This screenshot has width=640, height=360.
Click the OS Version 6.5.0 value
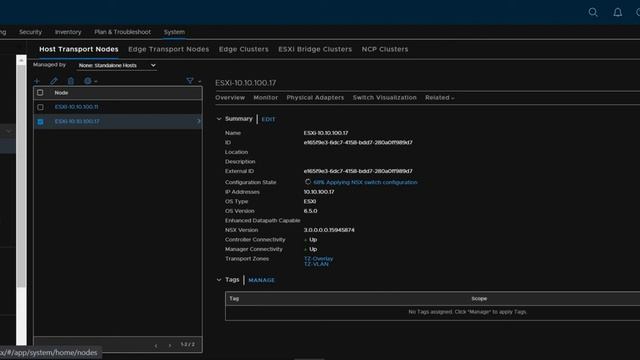pyautogui.click(x=310, y=211)
